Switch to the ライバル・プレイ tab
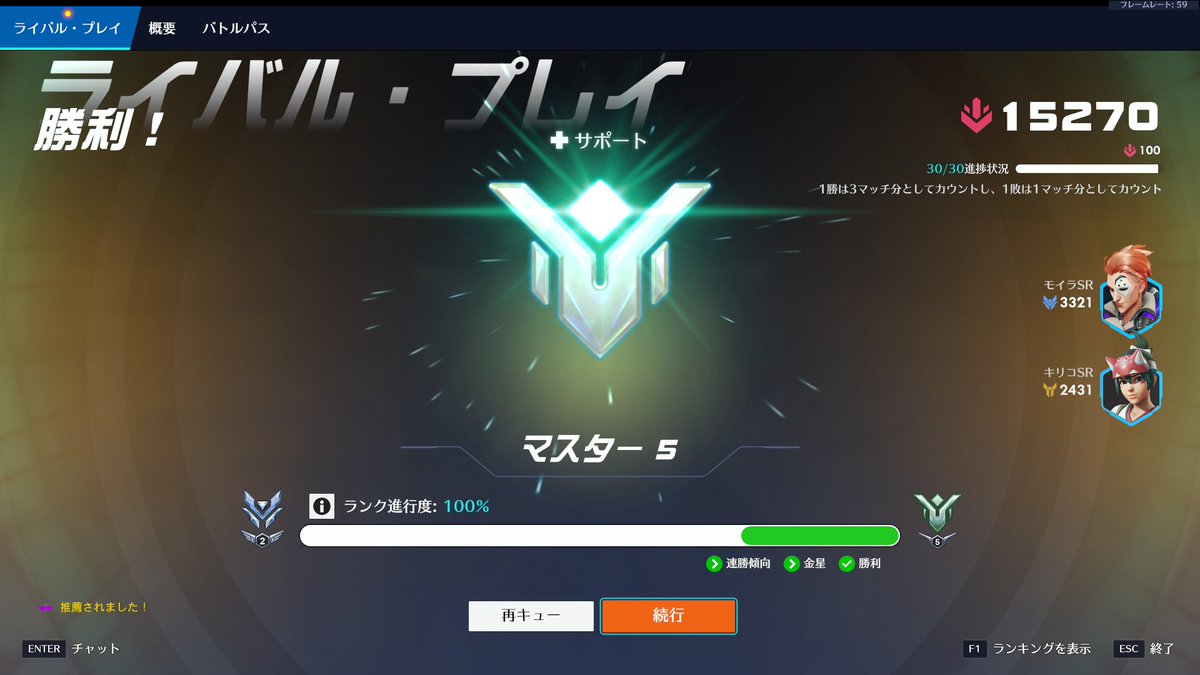 [67, 28]
